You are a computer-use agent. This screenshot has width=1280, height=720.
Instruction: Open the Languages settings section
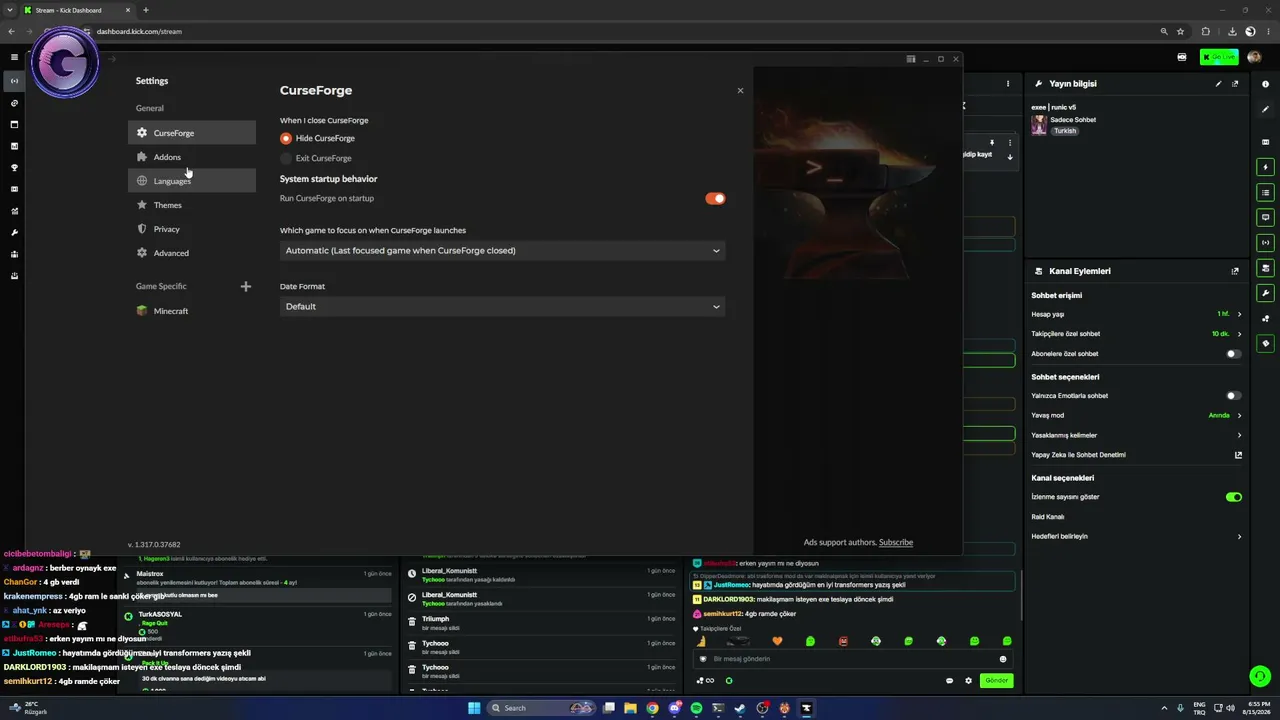tap(192, 181)
